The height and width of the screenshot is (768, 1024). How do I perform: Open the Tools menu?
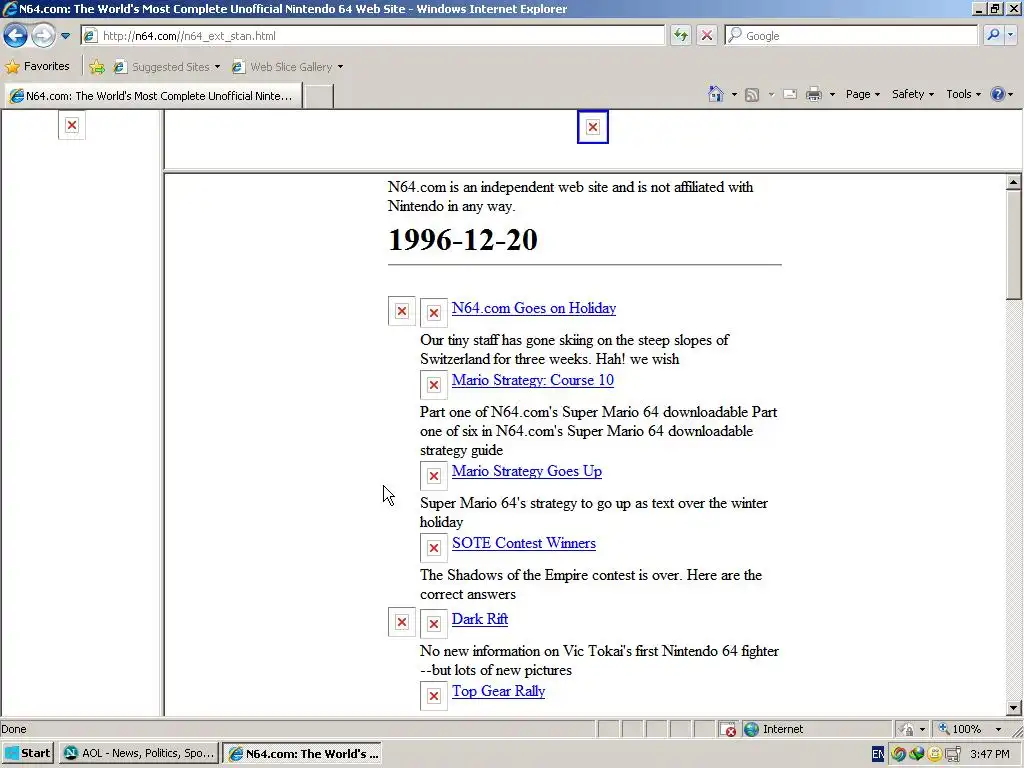point(963,94)
